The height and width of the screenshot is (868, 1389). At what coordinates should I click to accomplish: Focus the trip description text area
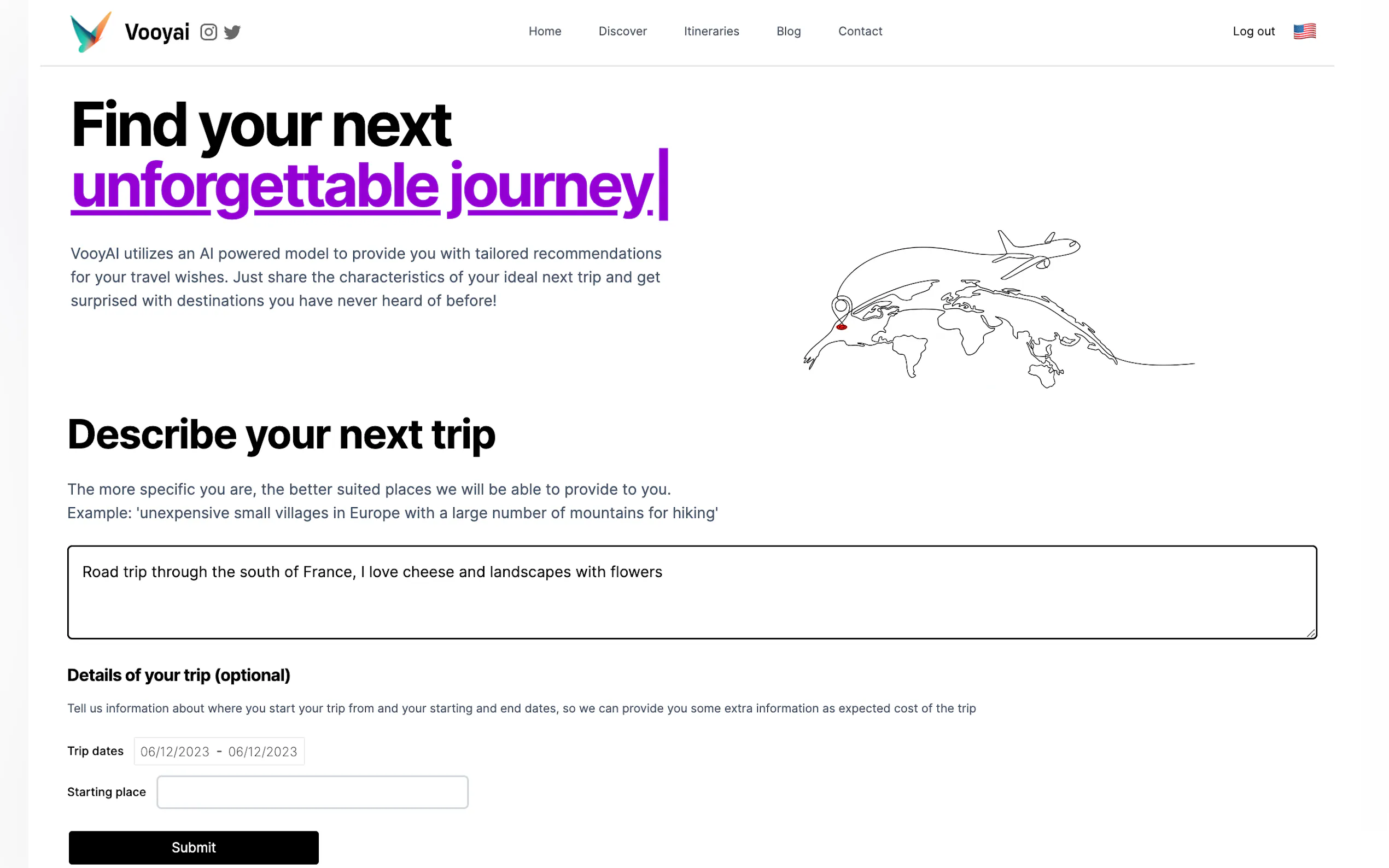691,592
